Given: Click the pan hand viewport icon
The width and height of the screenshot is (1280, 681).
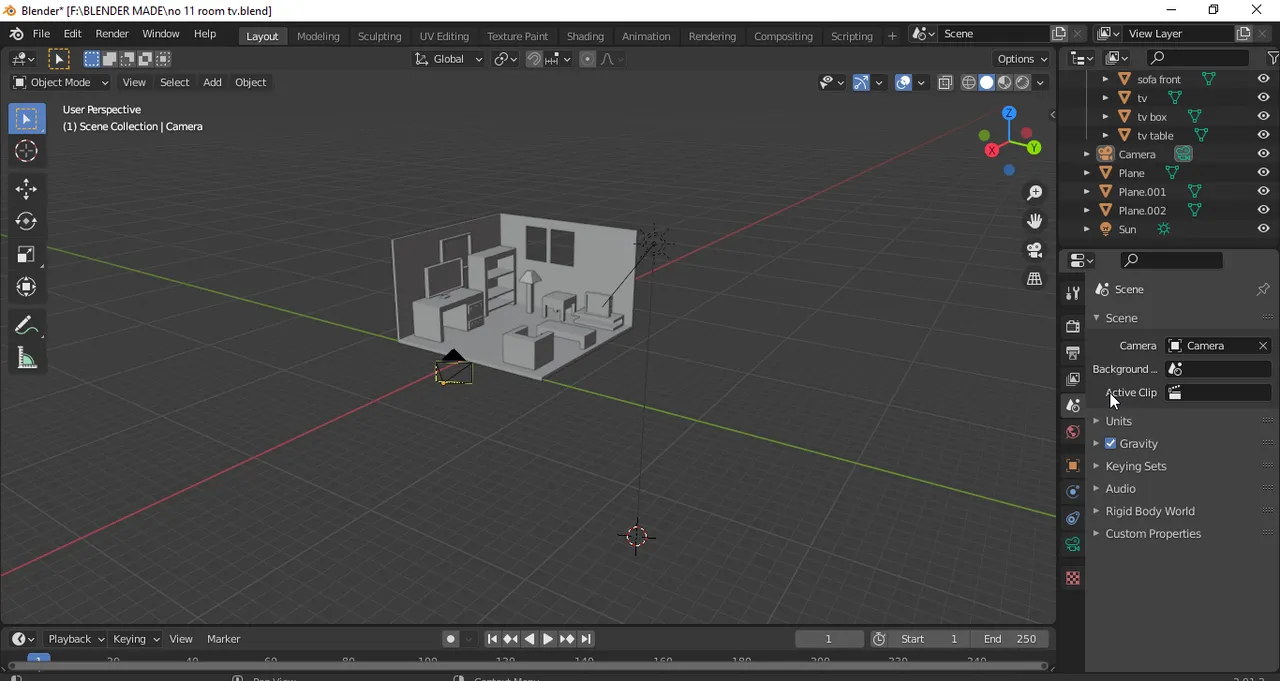Looking at the screenshot, I should [x=1035, y=221].
